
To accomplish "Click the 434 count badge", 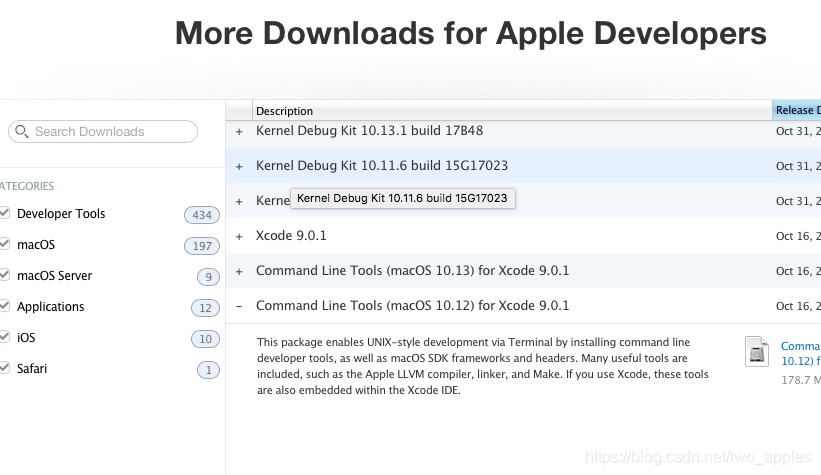I will point(202,215).
